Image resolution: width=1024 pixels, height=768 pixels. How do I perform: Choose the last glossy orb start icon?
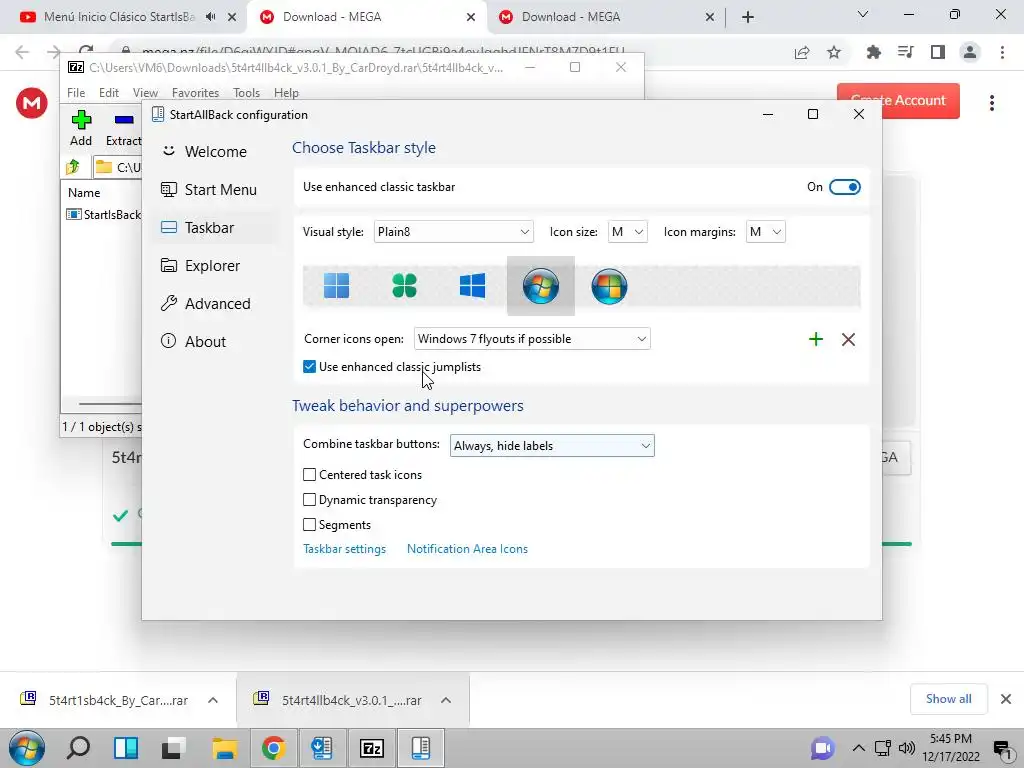click(x=609, y=286)
